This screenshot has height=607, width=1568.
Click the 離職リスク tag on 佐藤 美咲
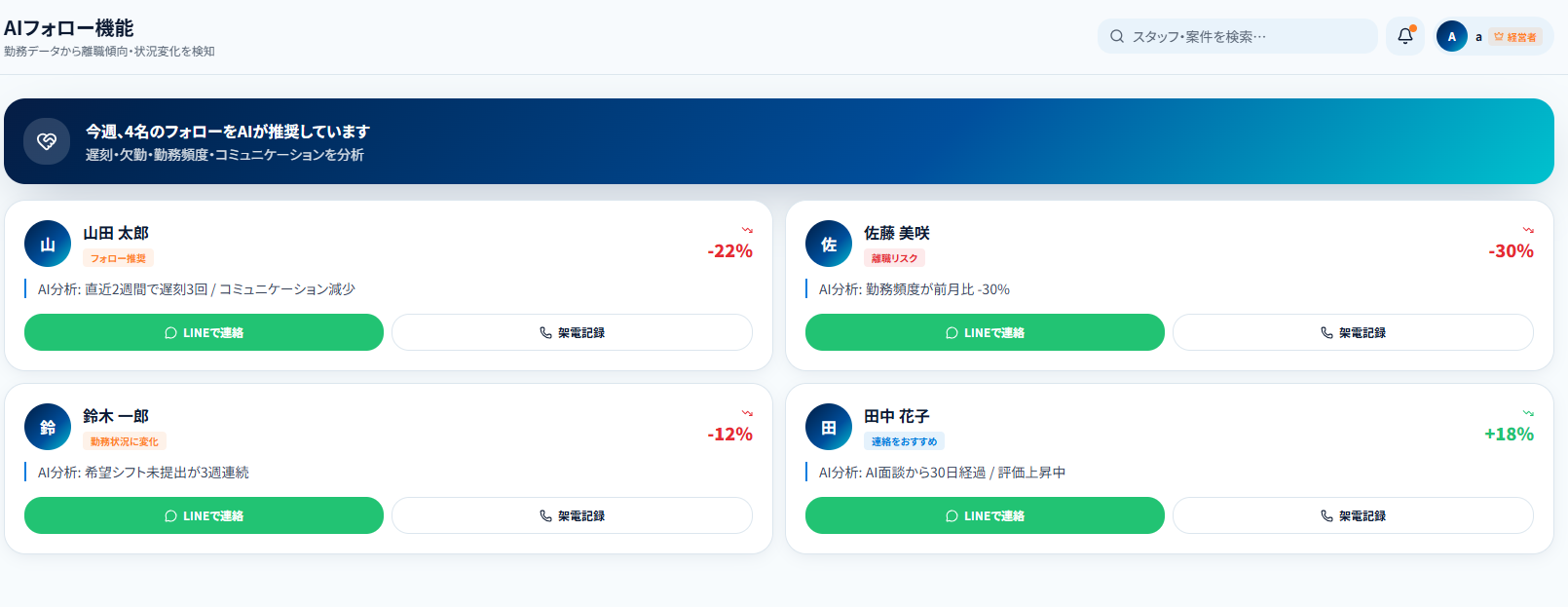point(894,258)
